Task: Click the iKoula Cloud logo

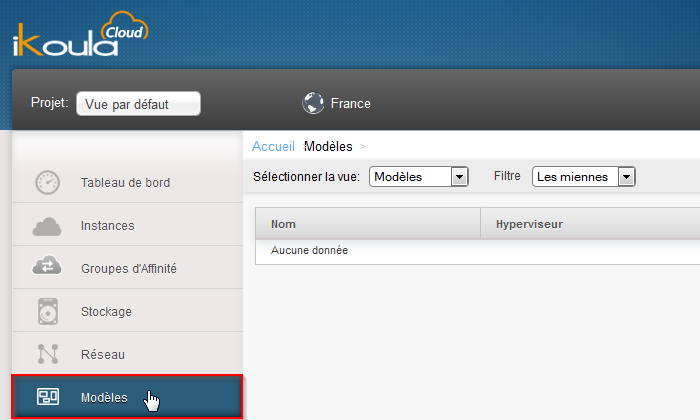Action: (80, 34)
